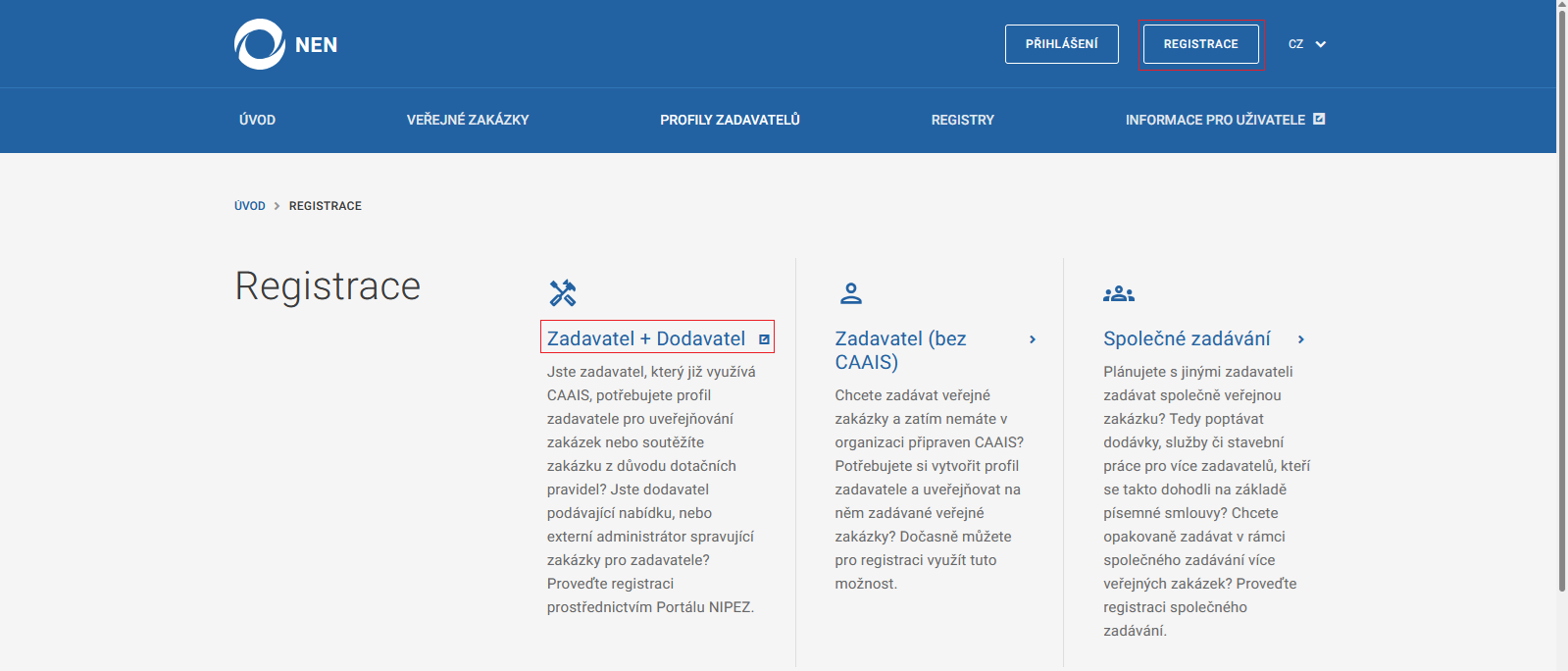Open the Profily zadavatelů menu item

click(730, 120)
